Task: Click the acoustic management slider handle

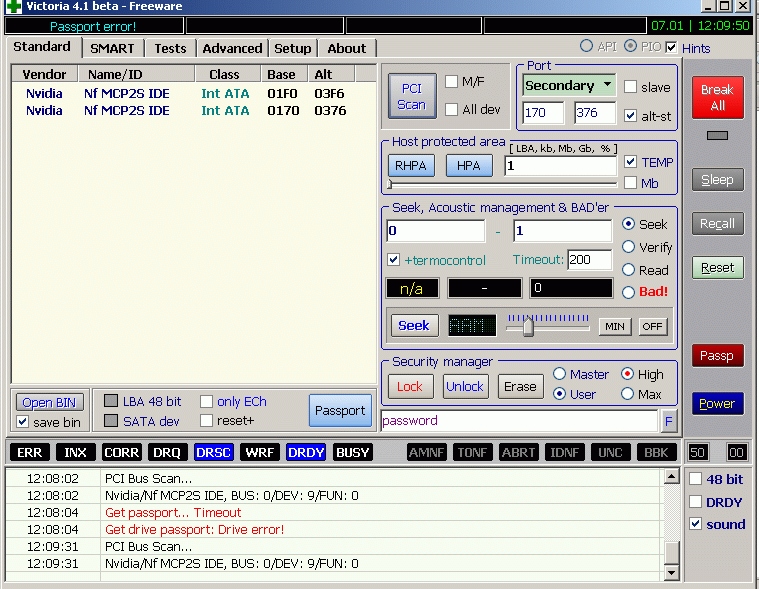Action: coord(528,327)
